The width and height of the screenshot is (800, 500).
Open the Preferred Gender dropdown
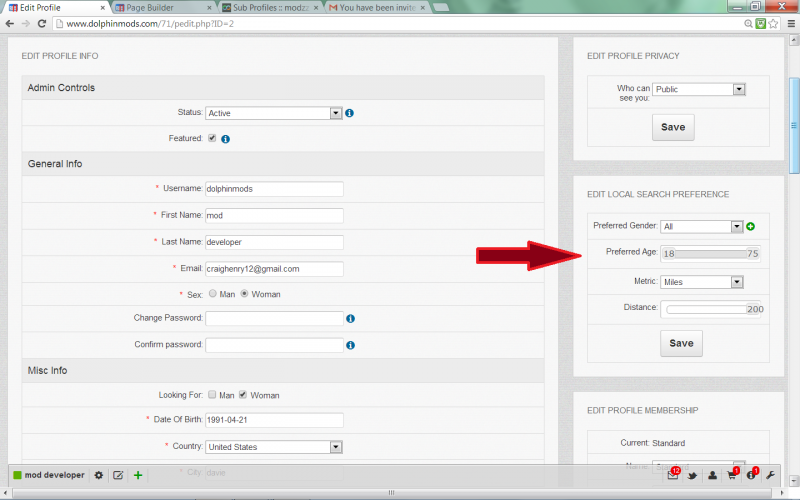point(702,227)
